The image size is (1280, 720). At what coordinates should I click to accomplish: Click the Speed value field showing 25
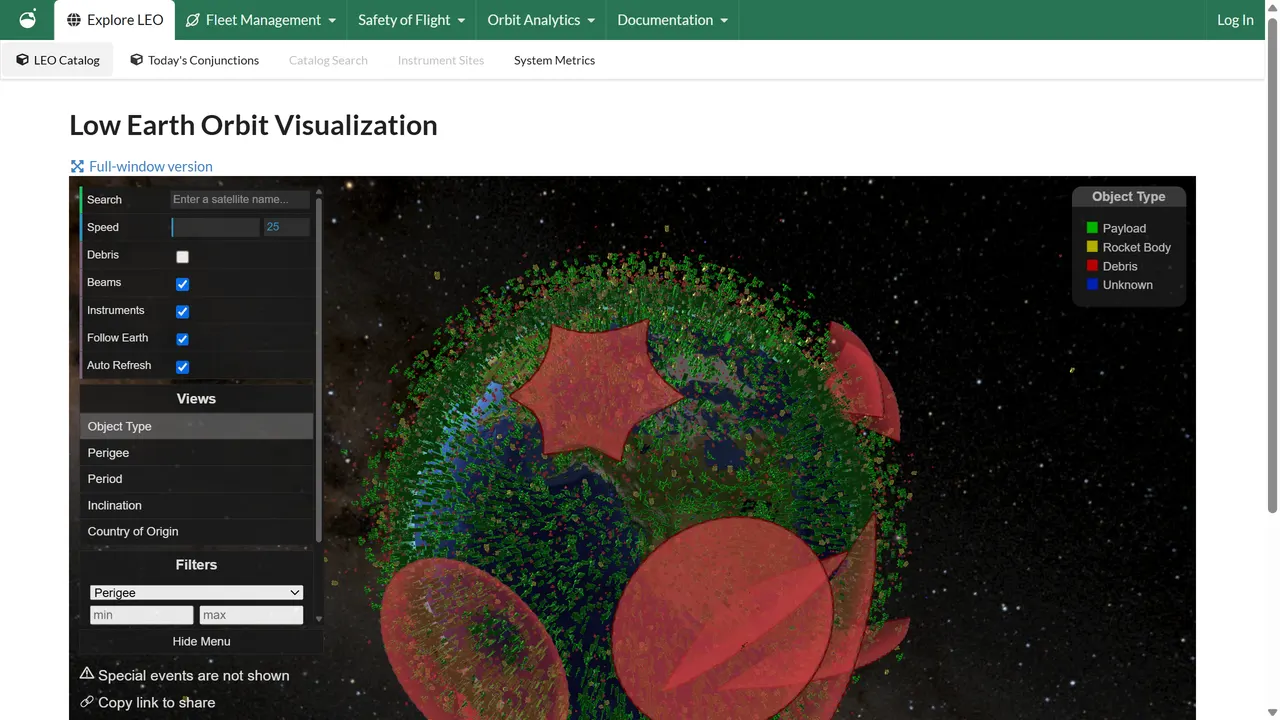click(286, 227)
